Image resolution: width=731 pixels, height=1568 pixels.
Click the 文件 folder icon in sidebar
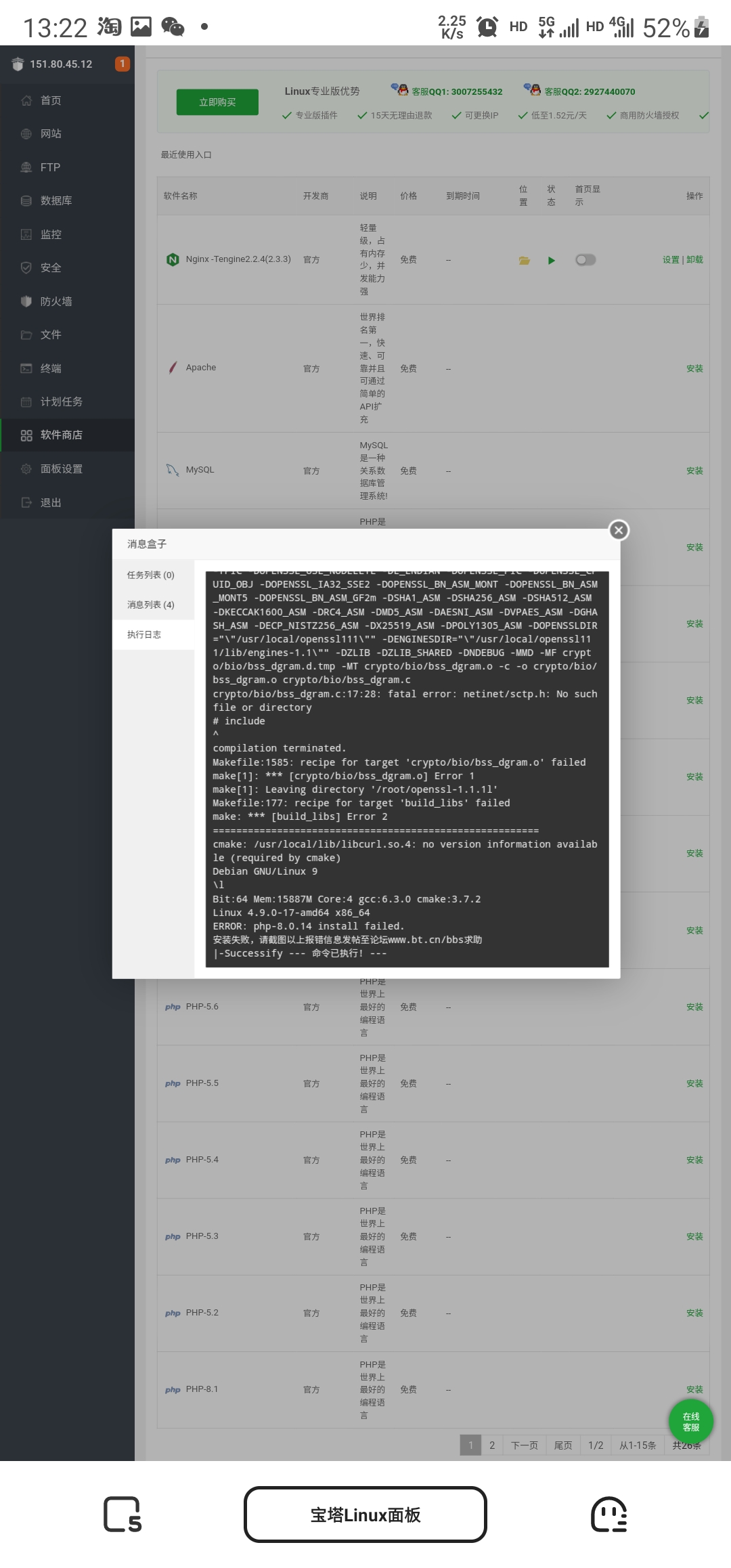click(x=26, y=334)
